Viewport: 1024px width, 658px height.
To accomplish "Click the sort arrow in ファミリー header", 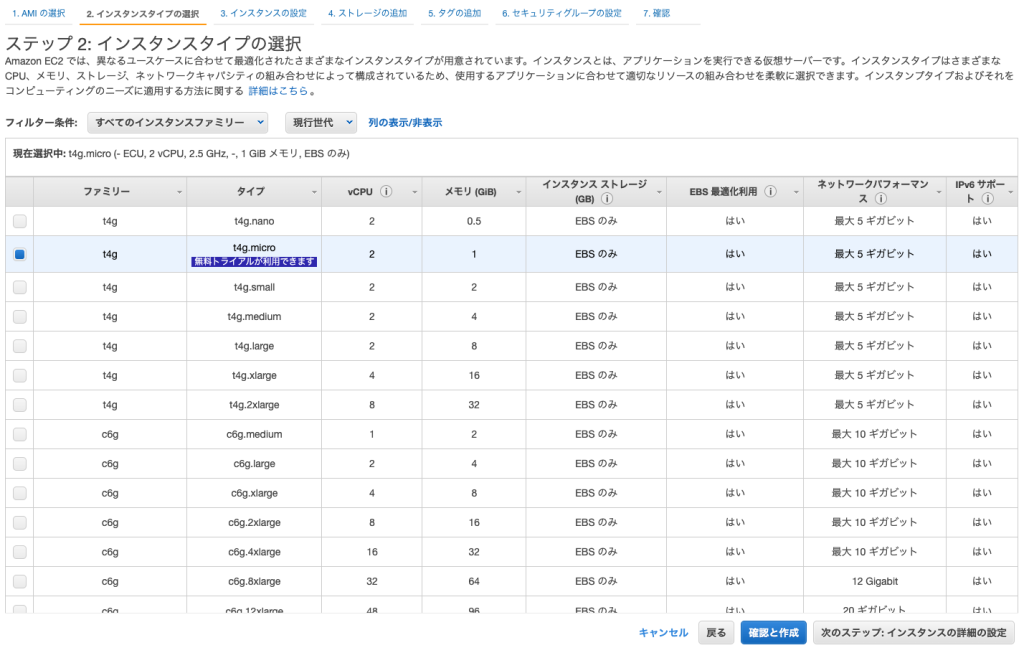I will [x=180, y=192].
